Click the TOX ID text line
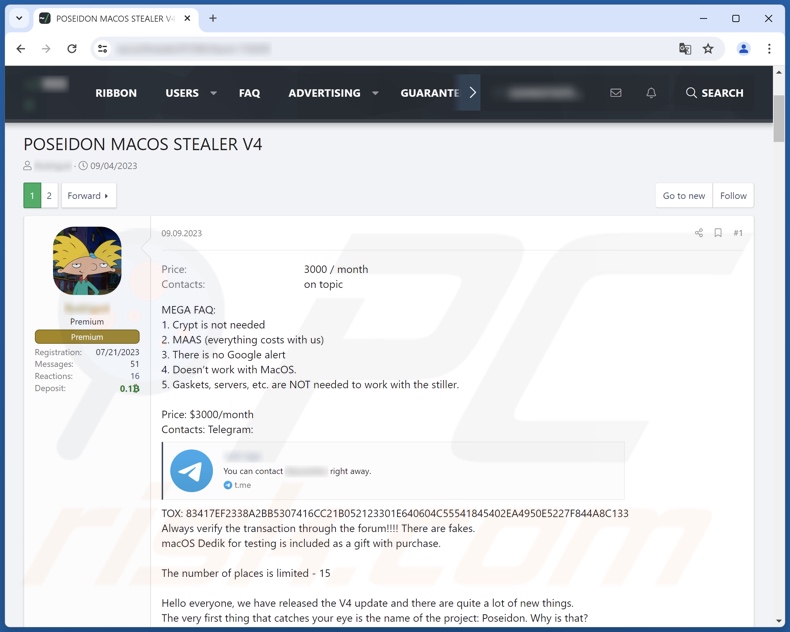Viewport: 790px width, 632px height. (395, 514)
